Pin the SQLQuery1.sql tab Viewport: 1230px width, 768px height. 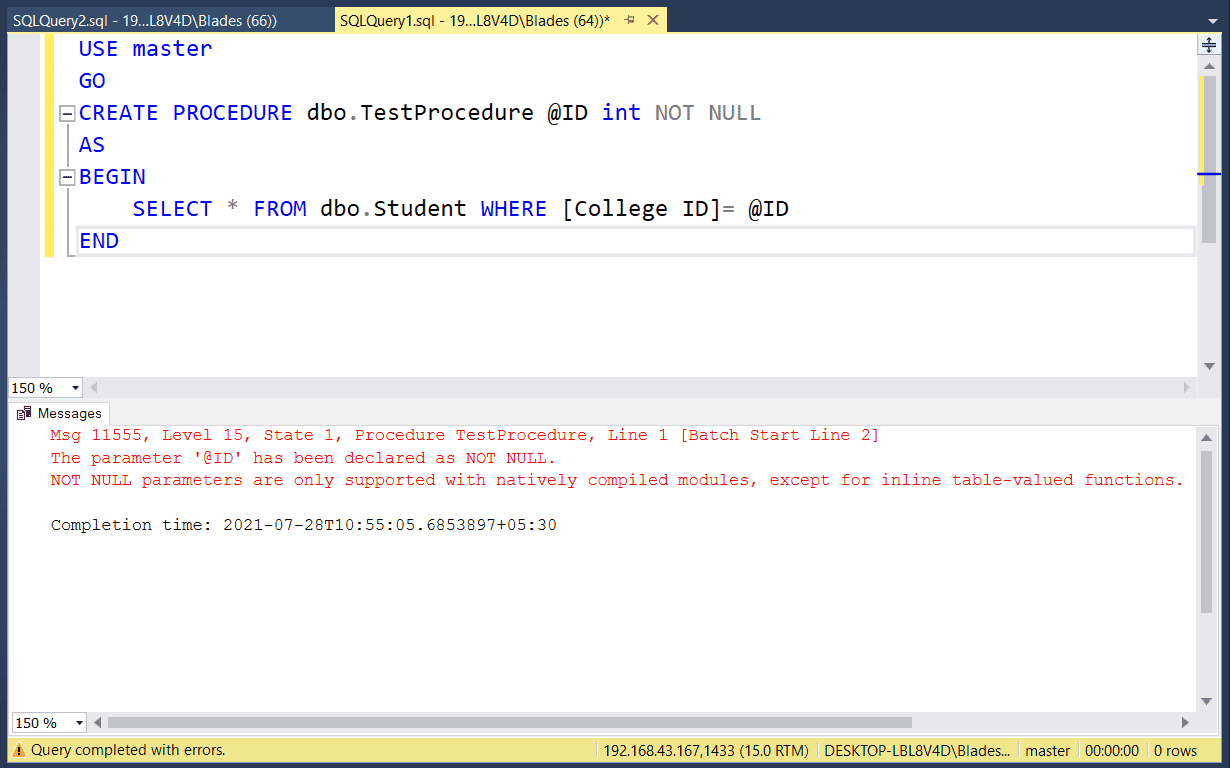coord(630,19)
